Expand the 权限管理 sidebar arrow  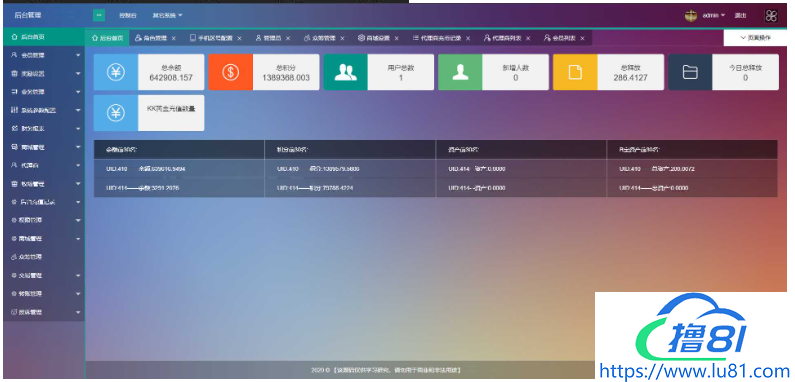coord(78,220)
